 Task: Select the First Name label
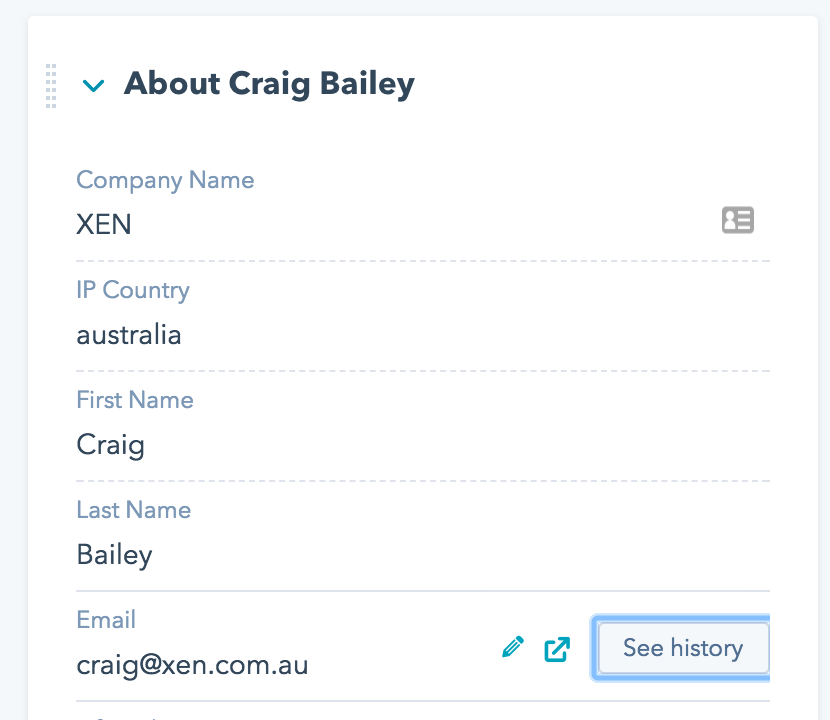point(135,400)
